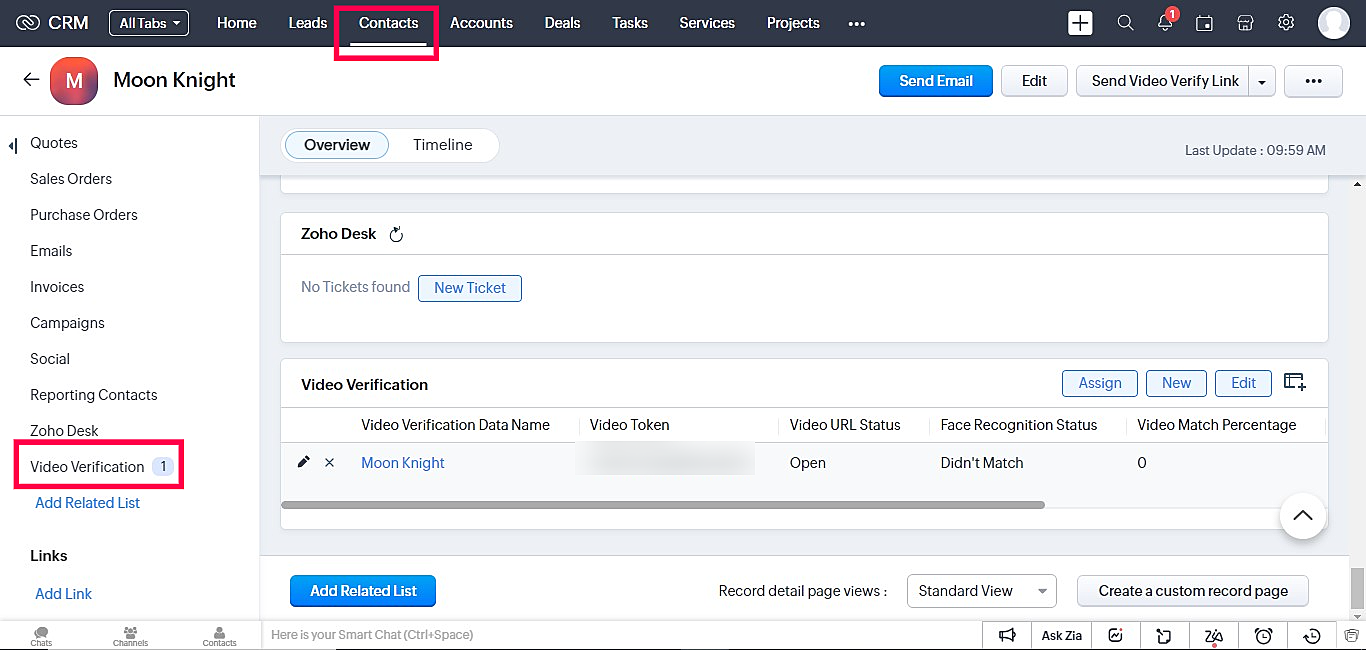Click the search magnifier icon in top bar
The height and width of the screenshot is (650, 1366).
pos(1125,23)
